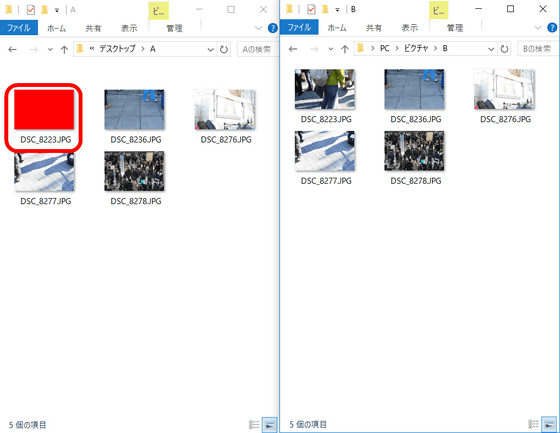This screenshot has width=560, height=433.
Task: Click window A title bar folder icon
Action: 8,10
